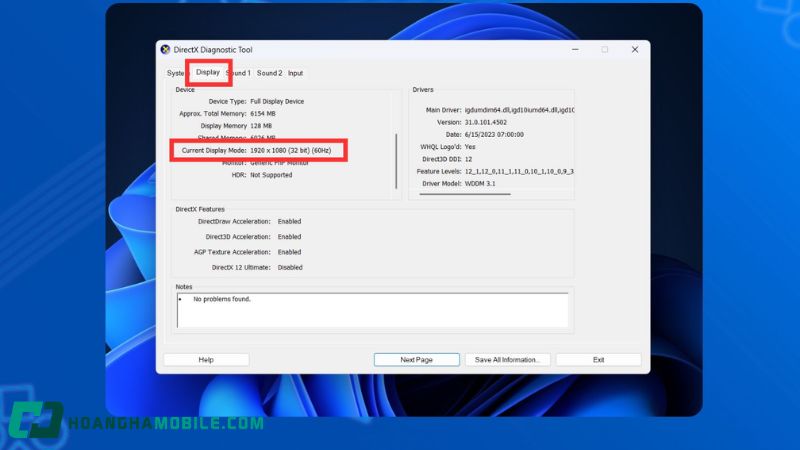Switch to the System tab

point(175,73)
